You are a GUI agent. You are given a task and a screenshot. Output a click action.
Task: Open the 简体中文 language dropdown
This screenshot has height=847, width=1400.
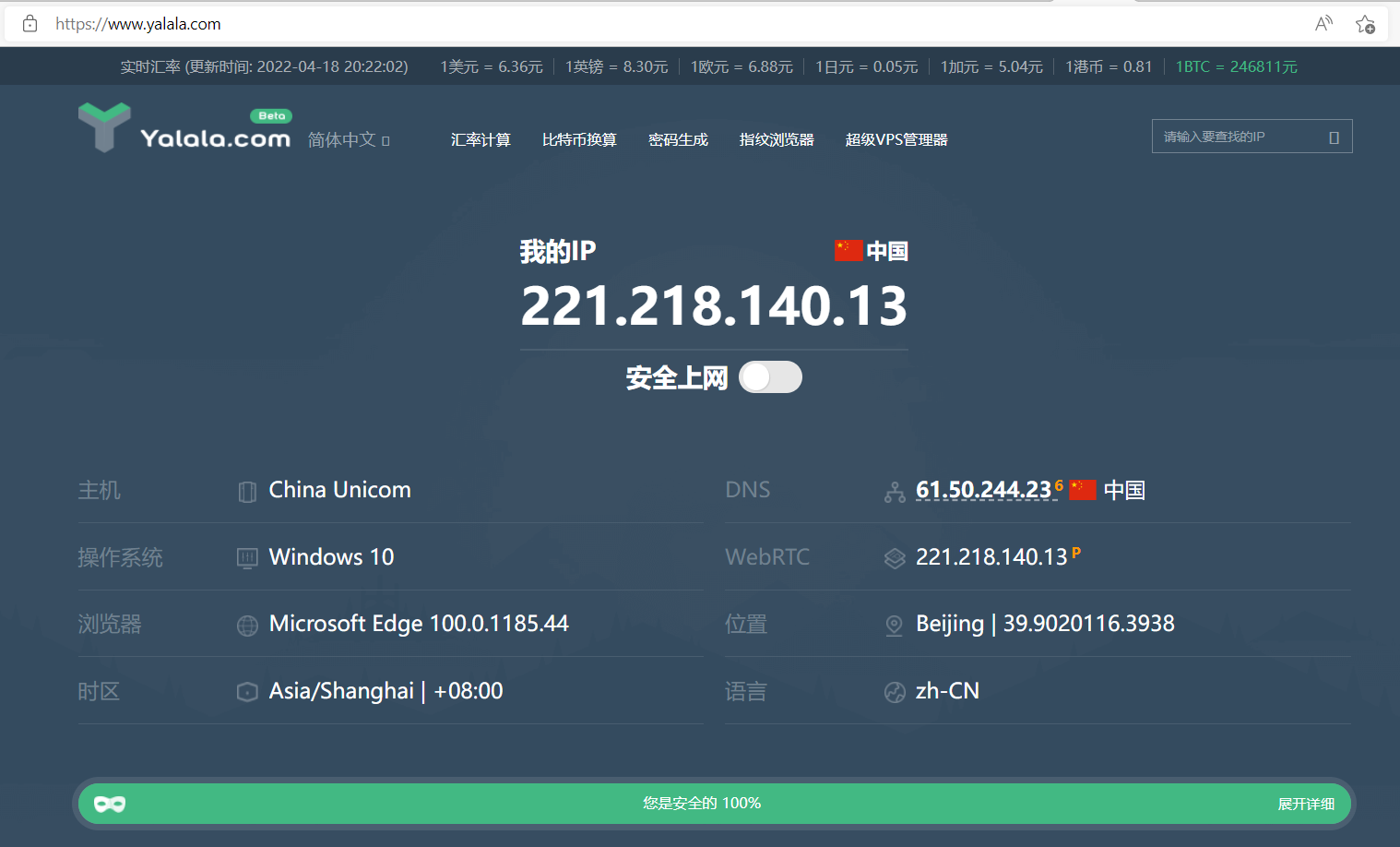pos(349,139)
